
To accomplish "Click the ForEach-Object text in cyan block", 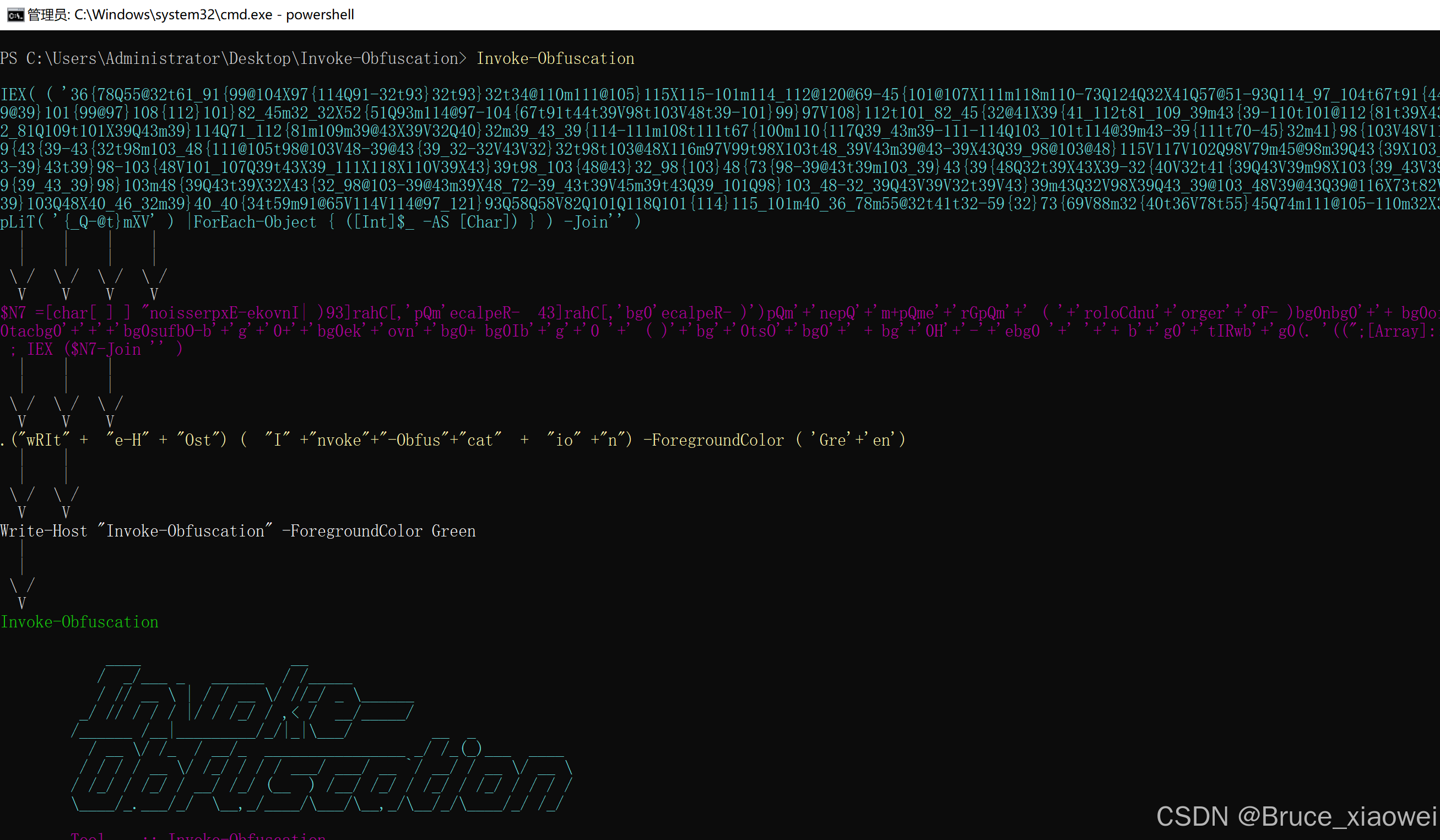I will 255,222.
